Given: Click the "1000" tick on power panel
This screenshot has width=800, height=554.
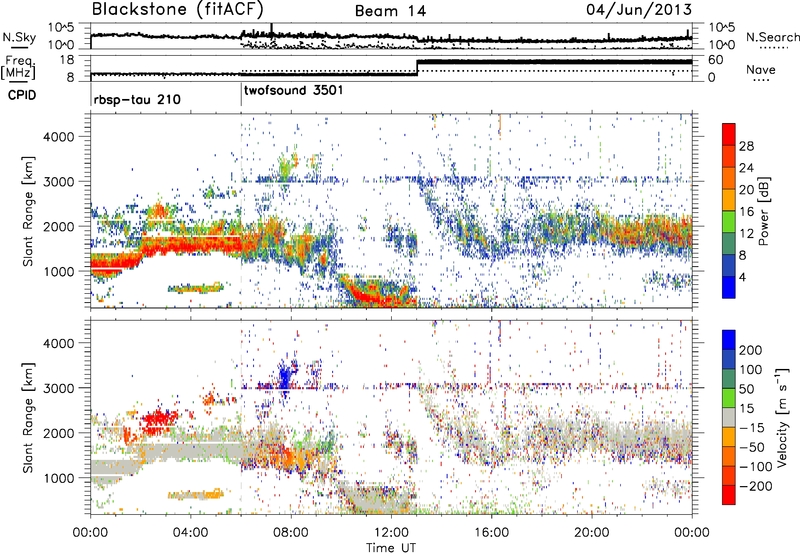Looking at the screenshot, I should 58,271.
